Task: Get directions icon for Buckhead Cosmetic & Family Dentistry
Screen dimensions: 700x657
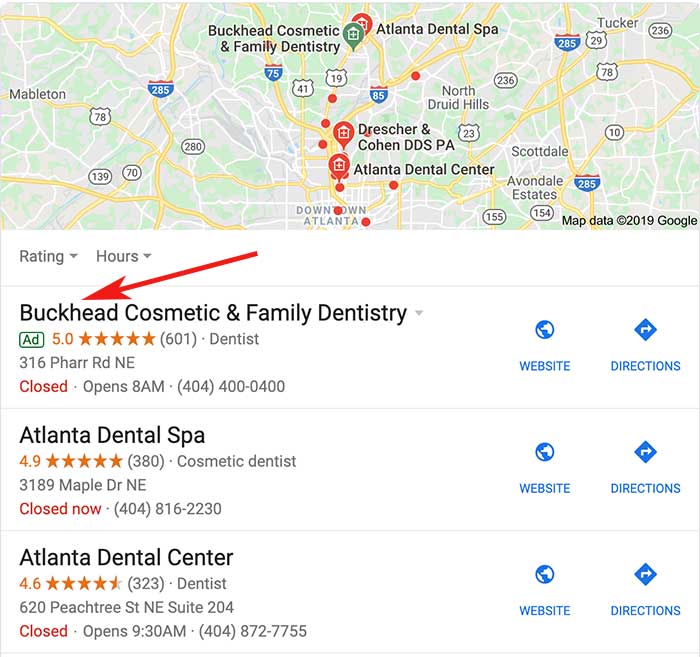Action: 645,330
